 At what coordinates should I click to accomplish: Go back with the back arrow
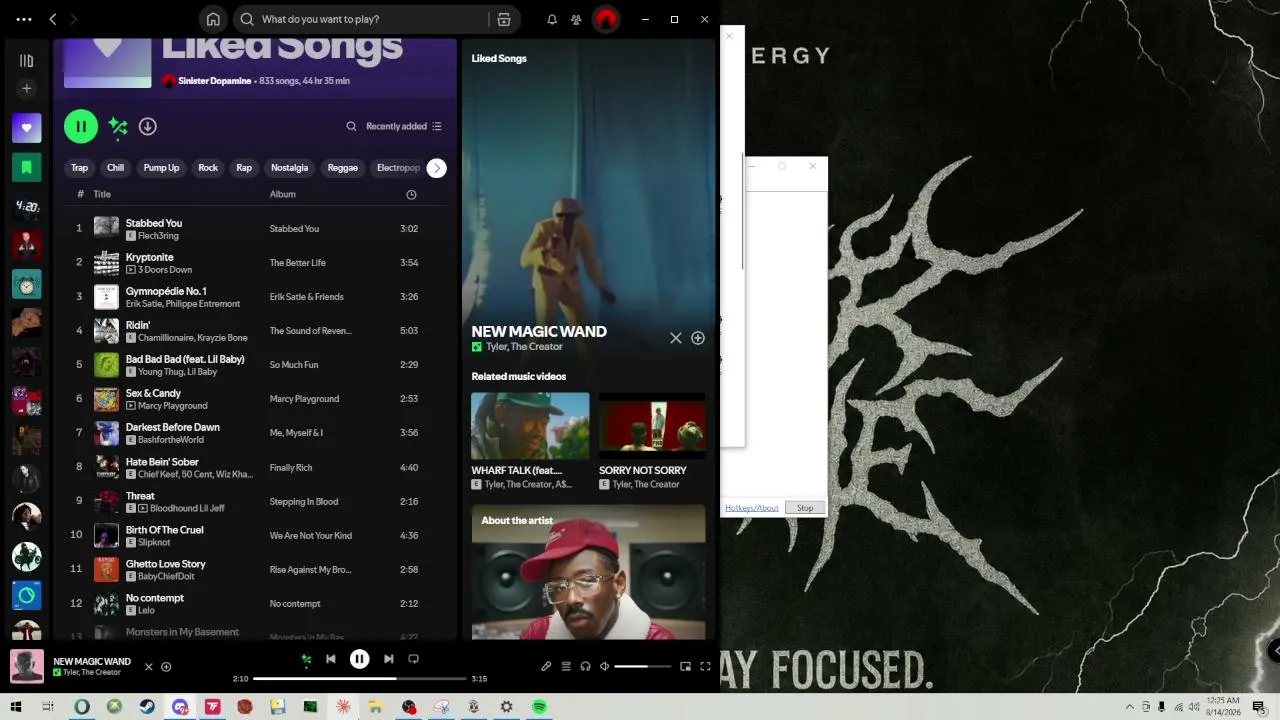point(53,19)
